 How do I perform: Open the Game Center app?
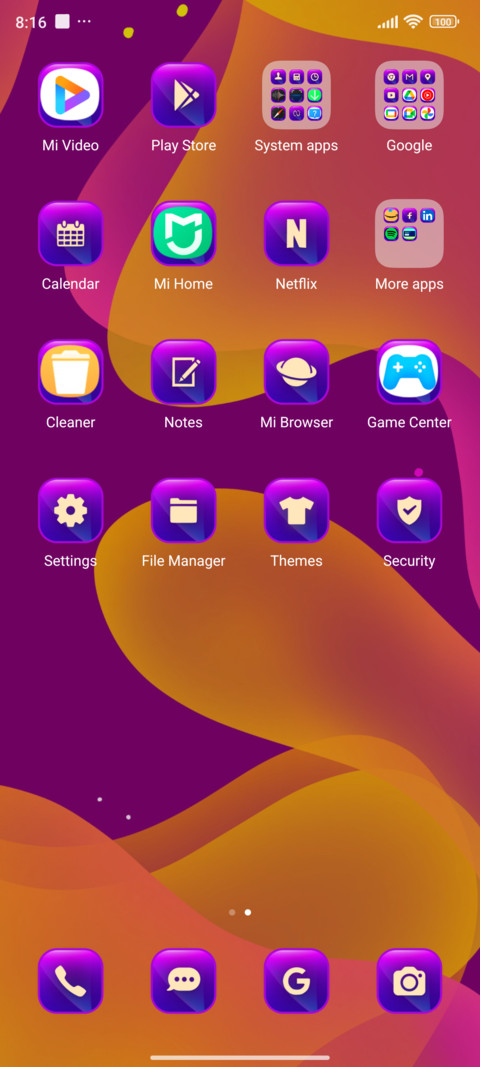[x=409, y=372]
